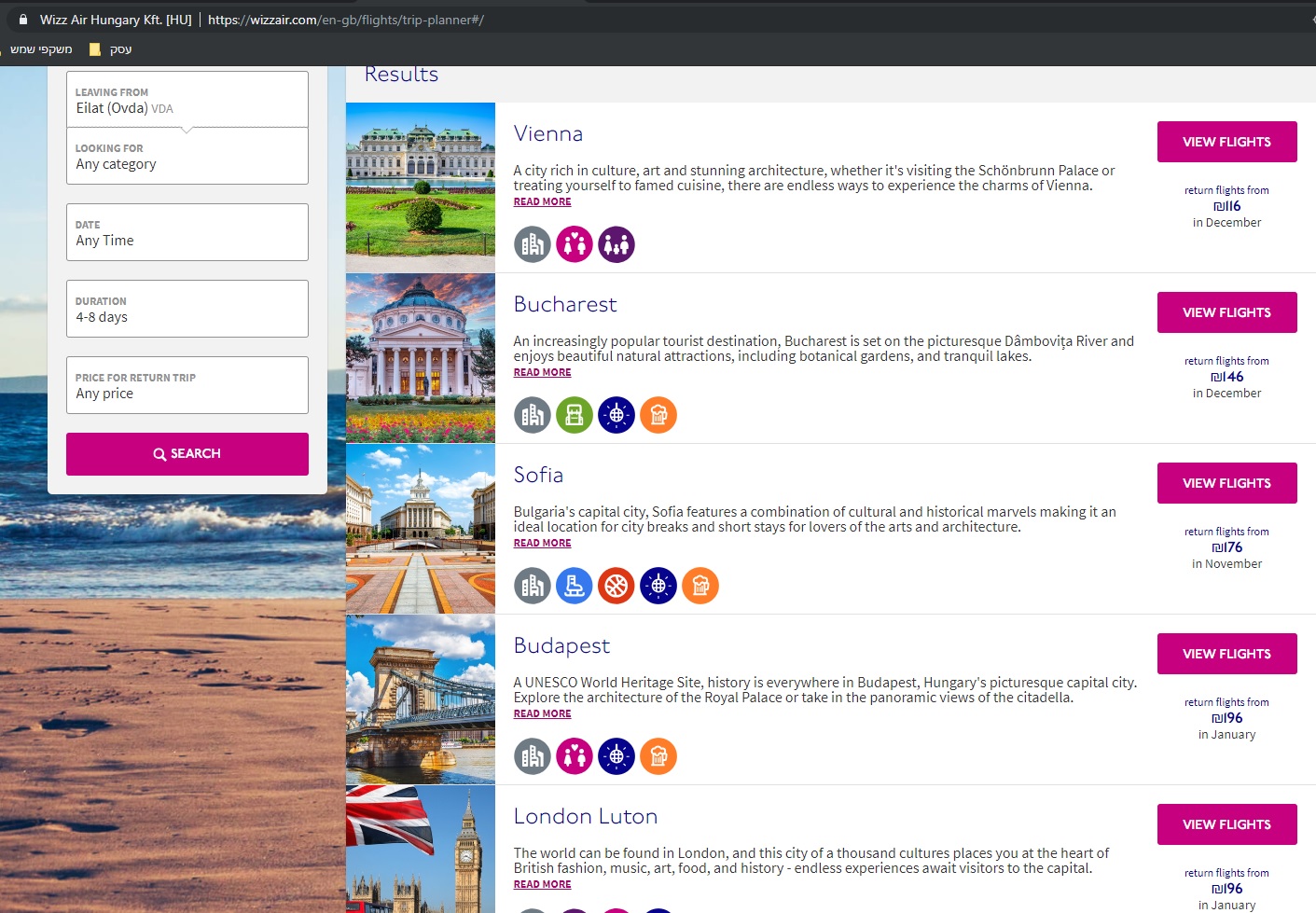Click the city break icon under Budapest

point(533,756)
